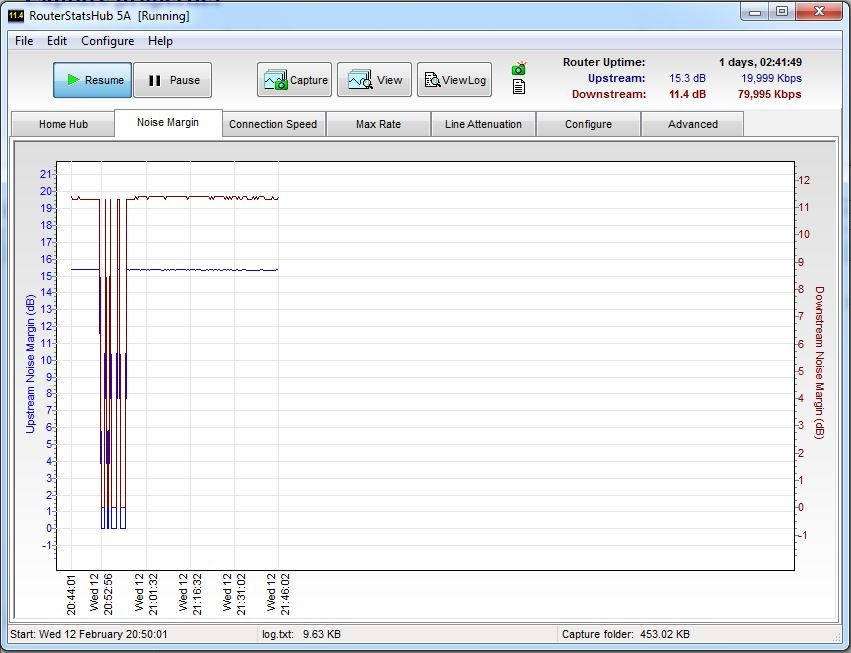Click the log.txt size status entry
This screenshot has height=653, width=851.
(x=301, y=634)
